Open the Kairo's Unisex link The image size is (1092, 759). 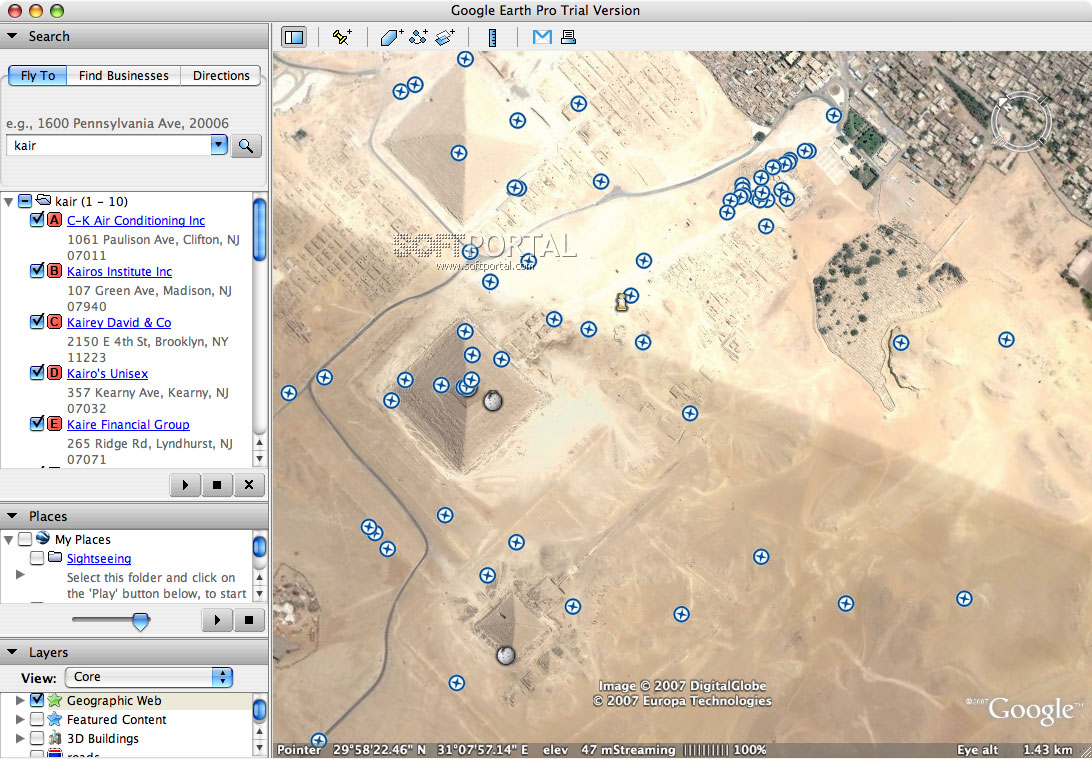107,373
